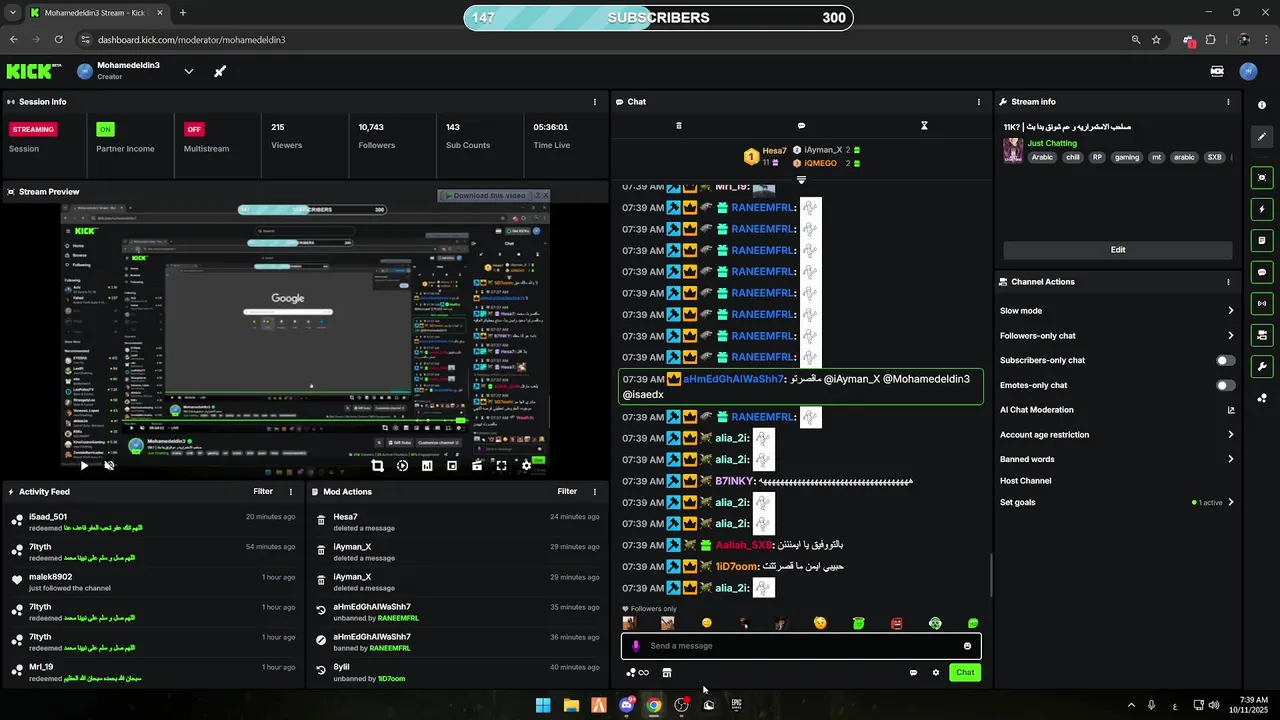The width and height of the screenshot is (1280, 720).
Task: Open chat settings gear below message box
Action: click(936, 673)
